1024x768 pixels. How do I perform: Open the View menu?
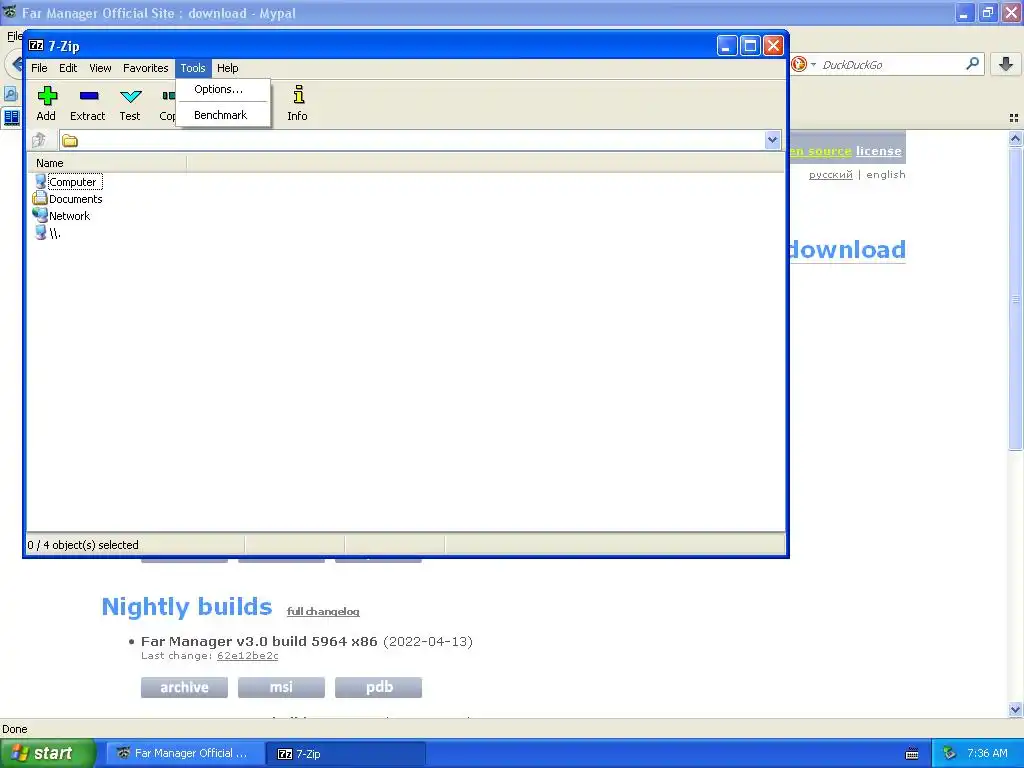tap(100, 68)
